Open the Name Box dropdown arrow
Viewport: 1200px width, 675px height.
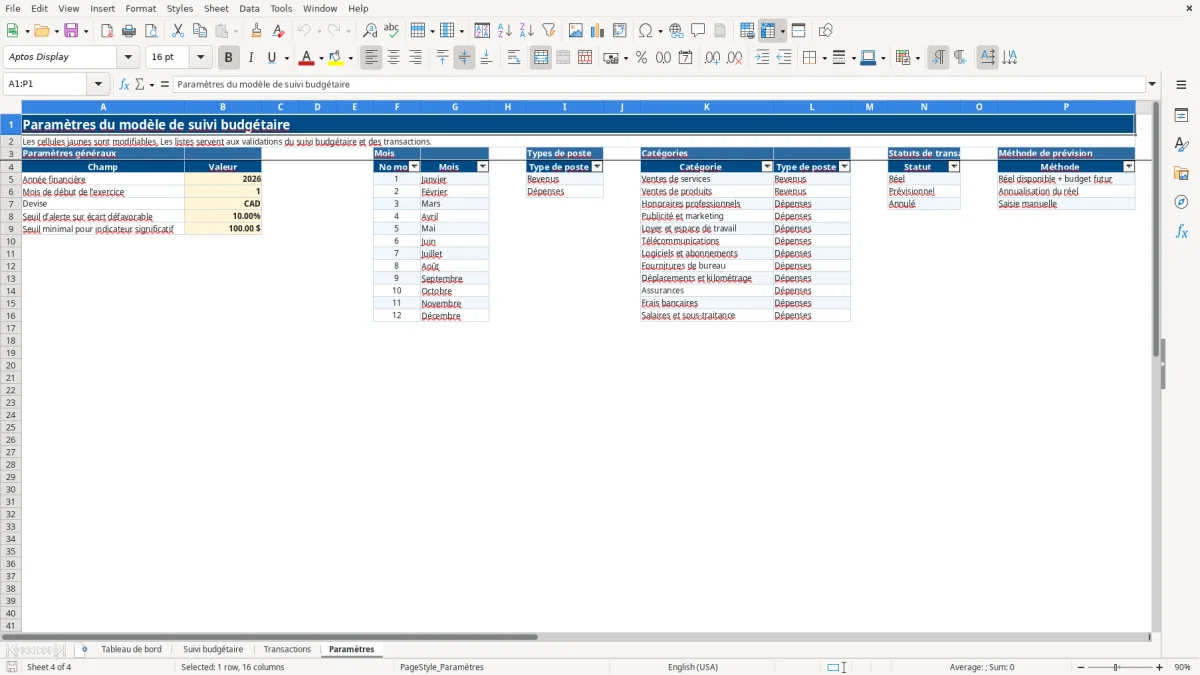pos(98,84)
